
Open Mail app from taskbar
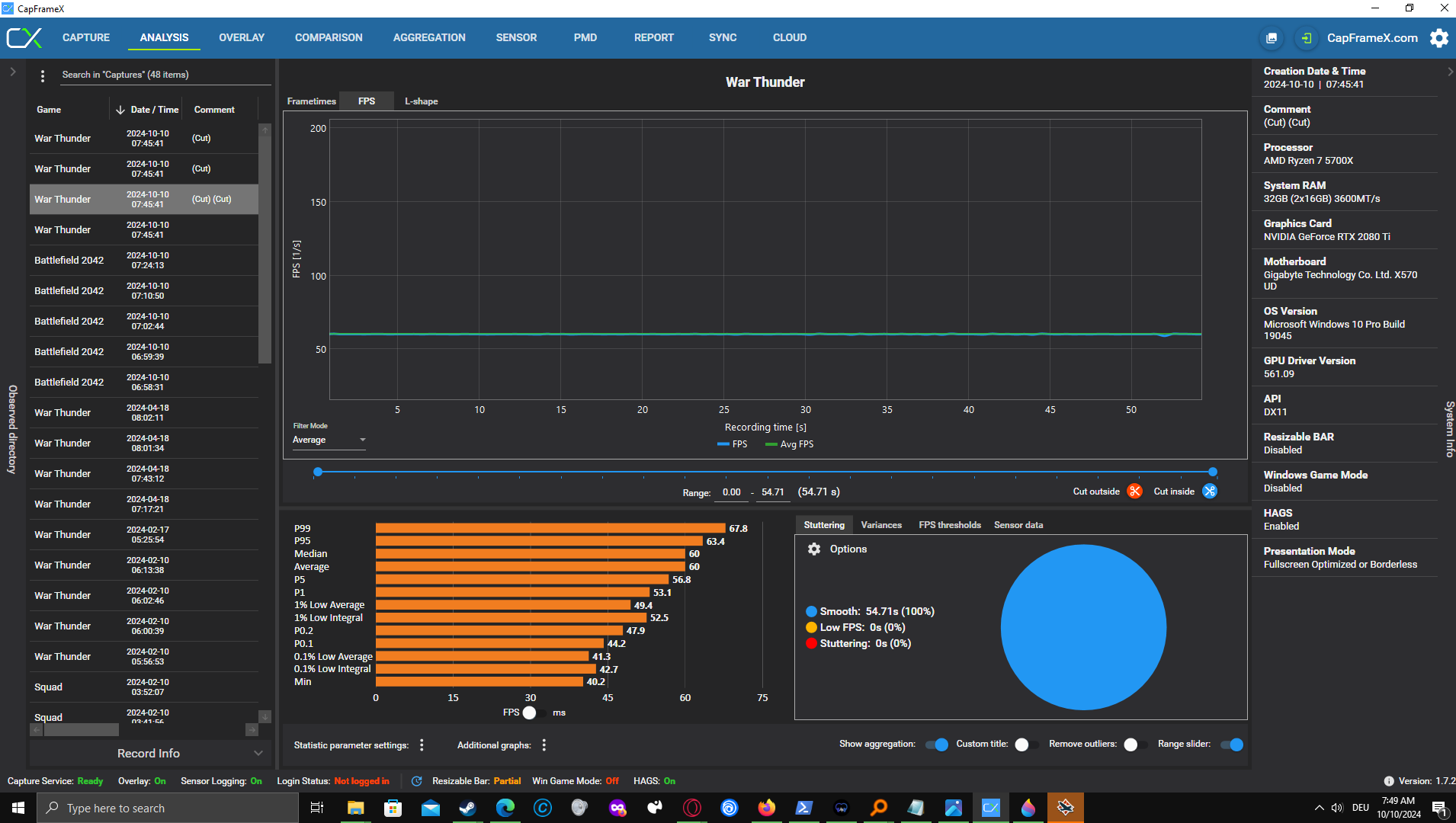pos(430,808)
